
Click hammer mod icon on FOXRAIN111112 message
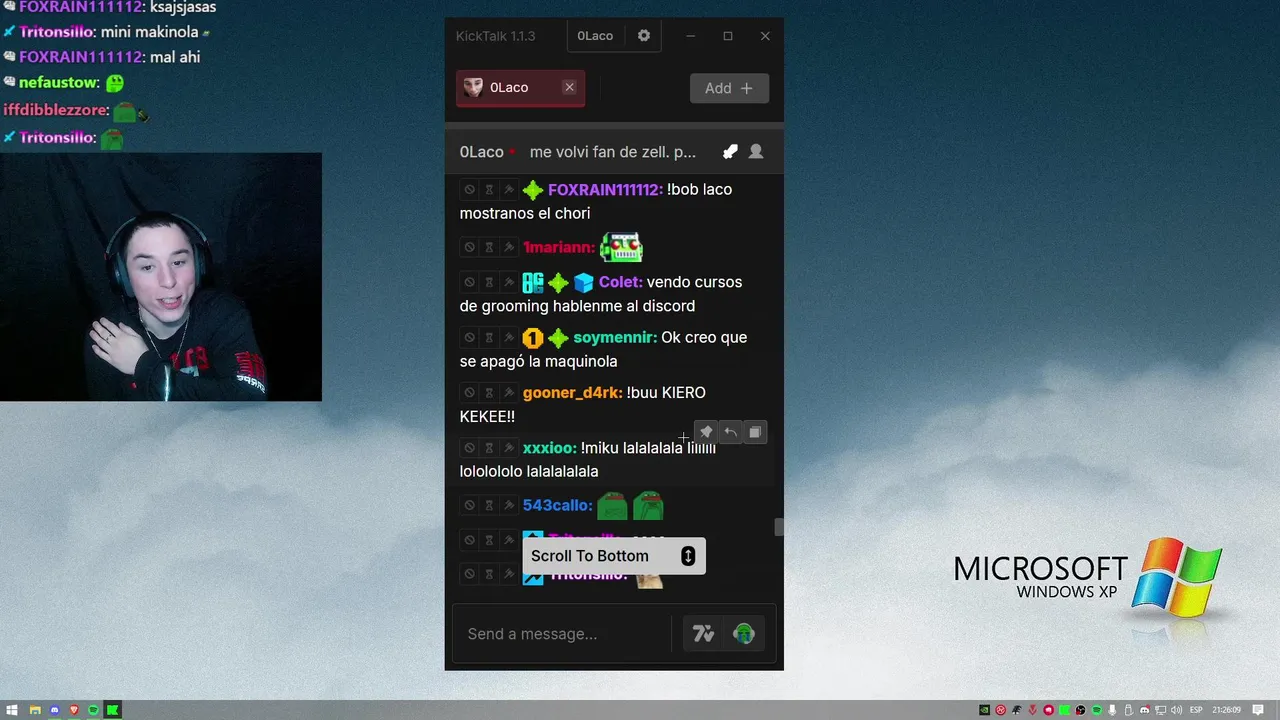click(509, 190)
